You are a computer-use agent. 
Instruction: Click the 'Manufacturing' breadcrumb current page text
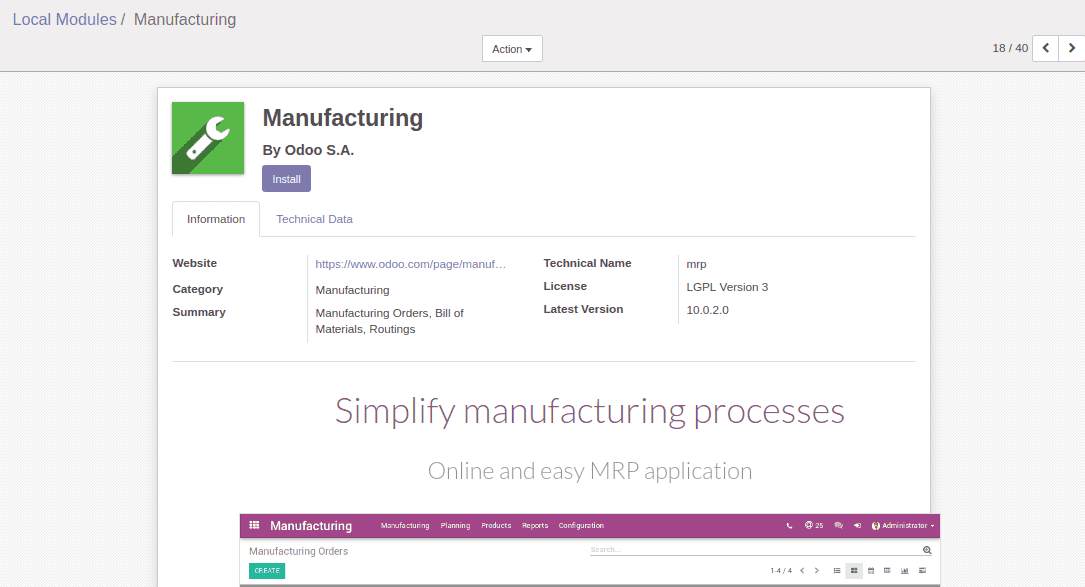tap(185, 19)
